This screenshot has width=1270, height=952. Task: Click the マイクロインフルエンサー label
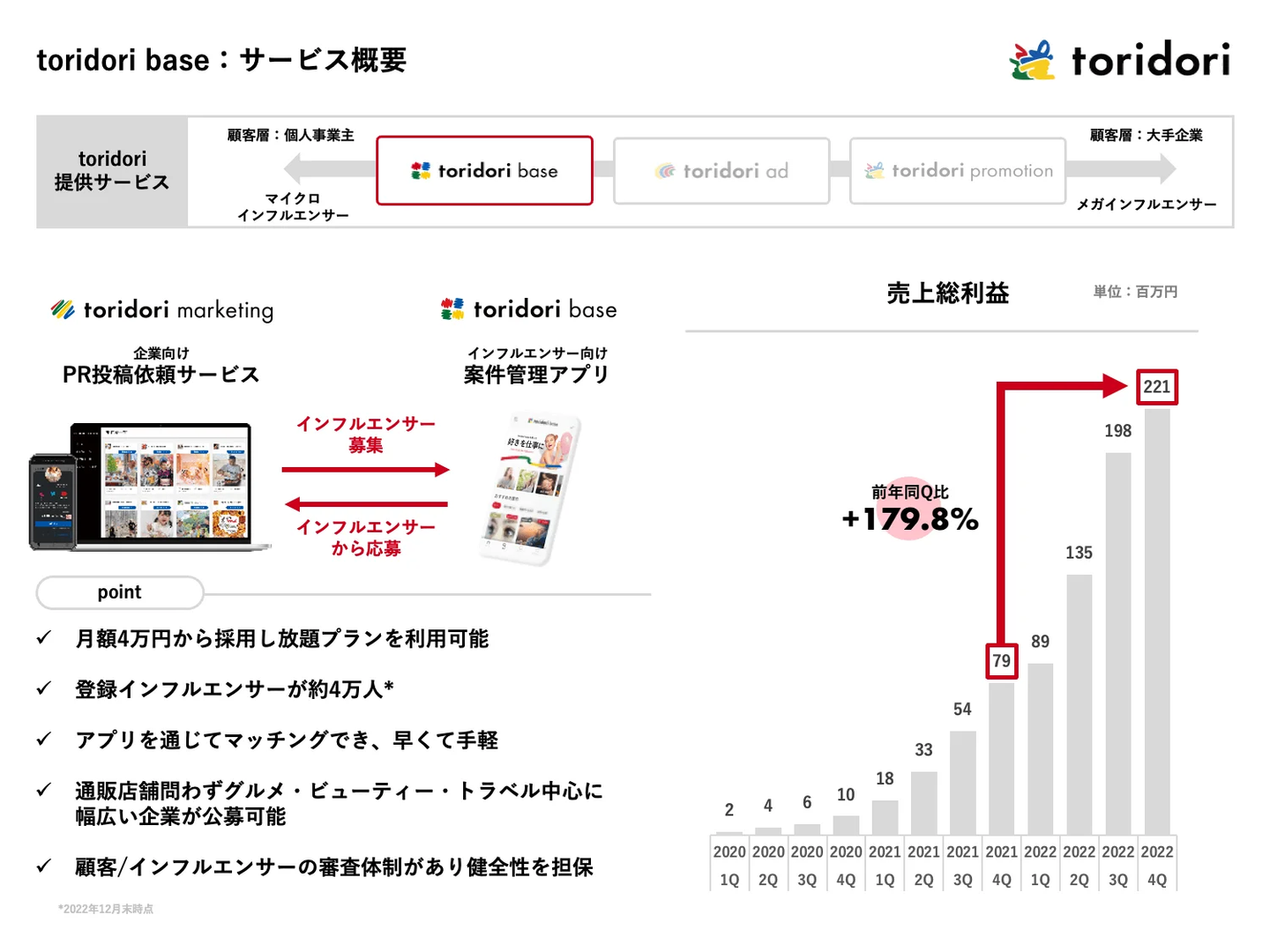pyautogui.click(x=293, y=206)
